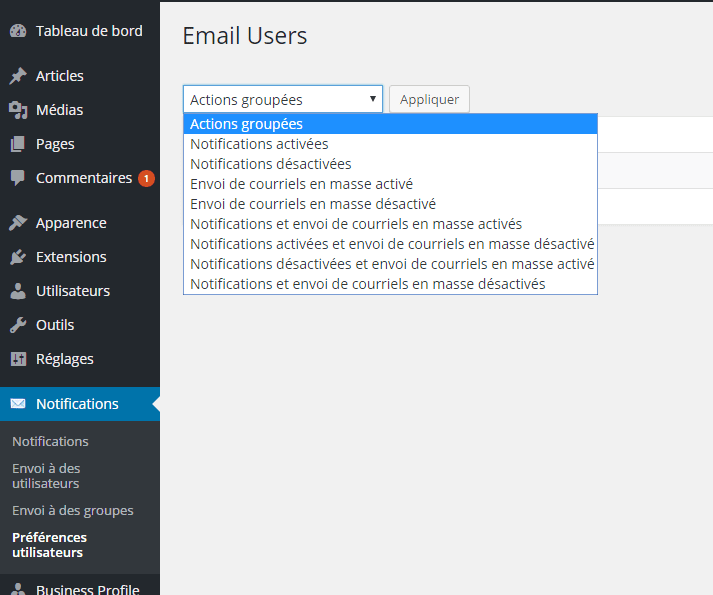This screenshot has width=713, height=595.
Task: Click the Réglages sliders icon
Action: point(18,359)
